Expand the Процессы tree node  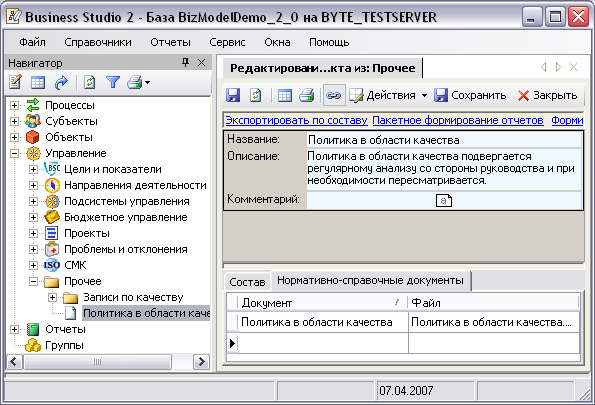14,105
